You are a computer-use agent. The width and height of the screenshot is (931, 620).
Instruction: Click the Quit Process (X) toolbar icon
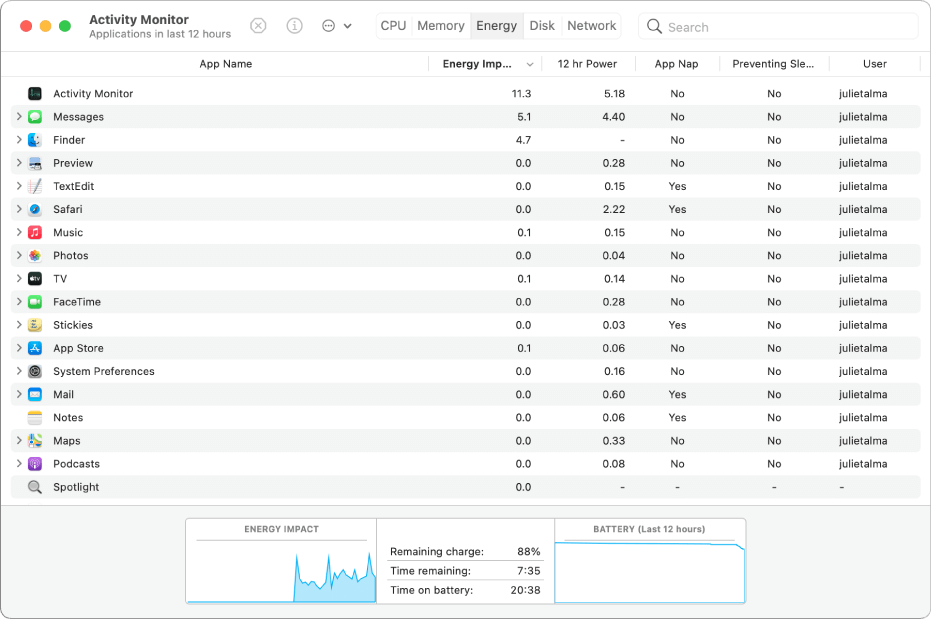(258, 25)
